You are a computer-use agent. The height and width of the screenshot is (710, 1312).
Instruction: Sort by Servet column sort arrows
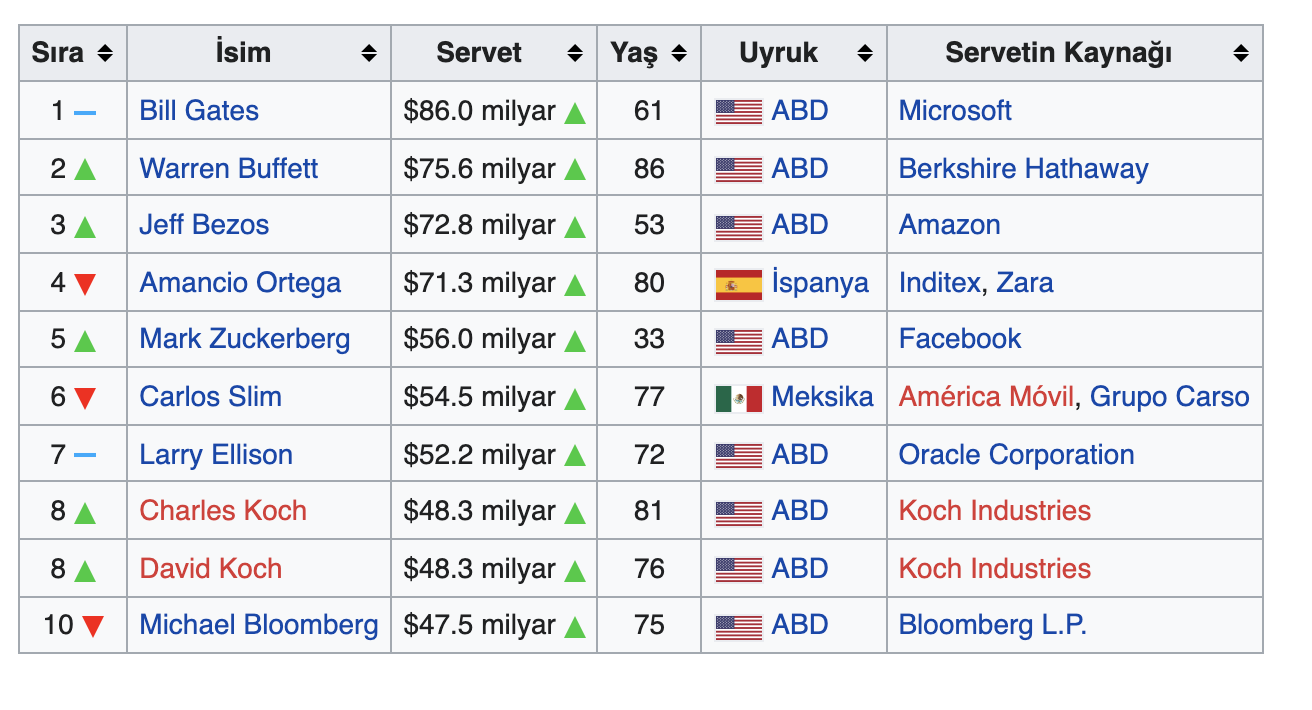[575, 54]
